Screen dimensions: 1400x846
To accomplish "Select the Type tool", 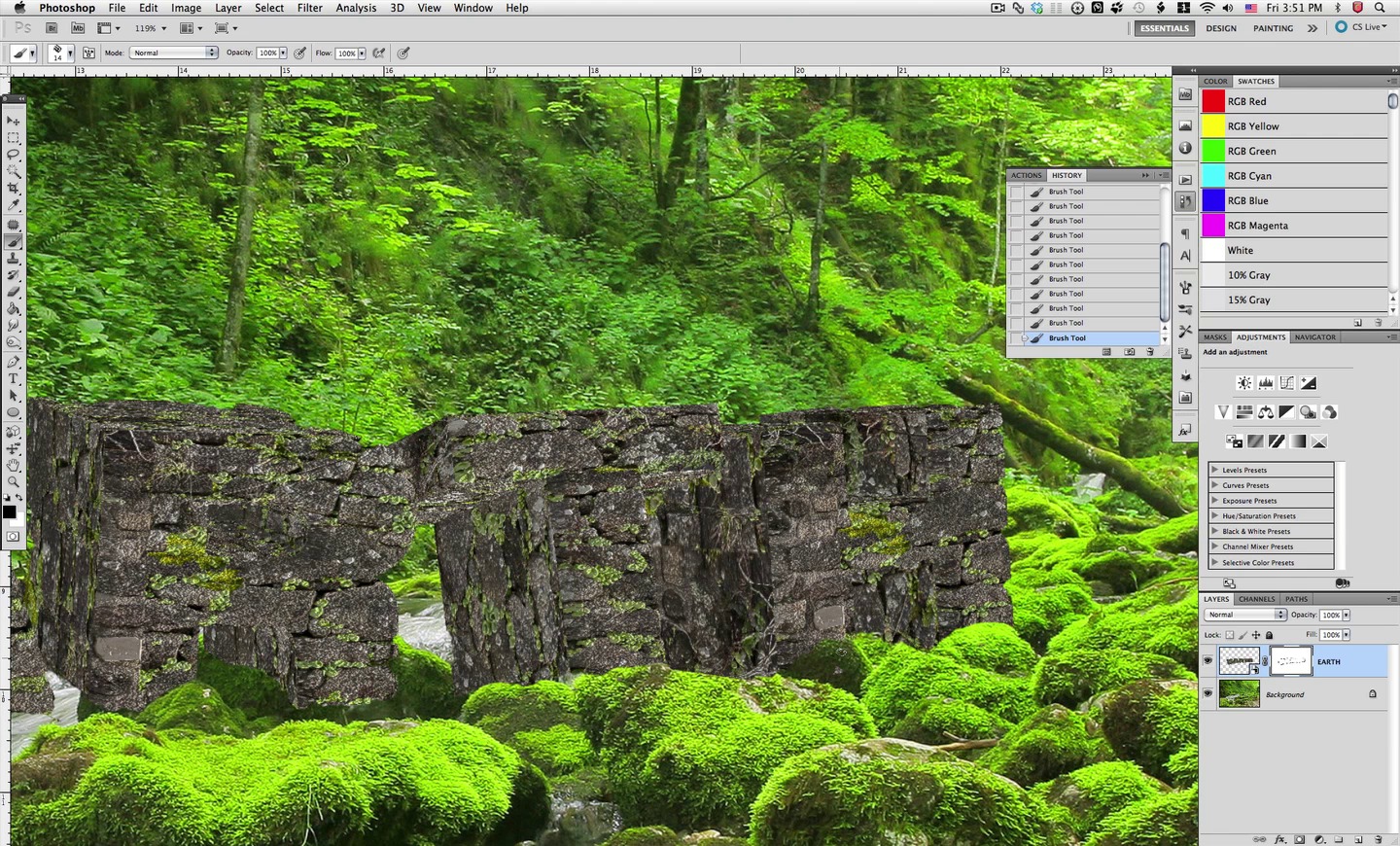I will pos(14,378).
